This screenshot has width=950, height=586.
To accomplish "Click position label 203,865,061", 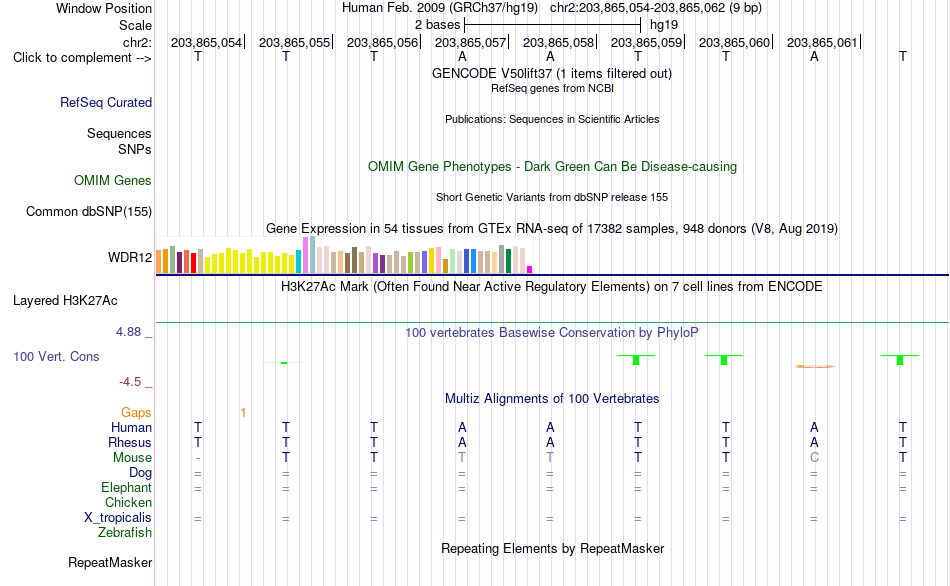I will [822, 42].
